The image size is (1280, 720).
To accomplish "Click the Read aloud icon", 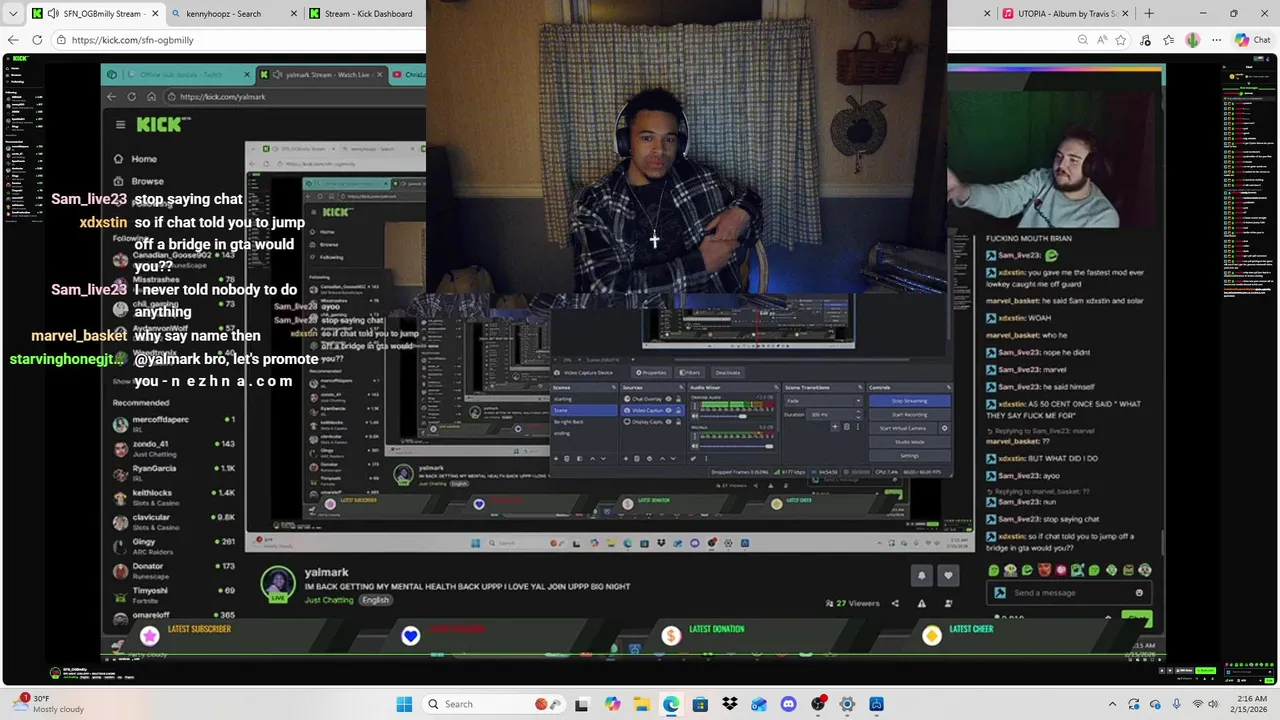I will 1101,40.
